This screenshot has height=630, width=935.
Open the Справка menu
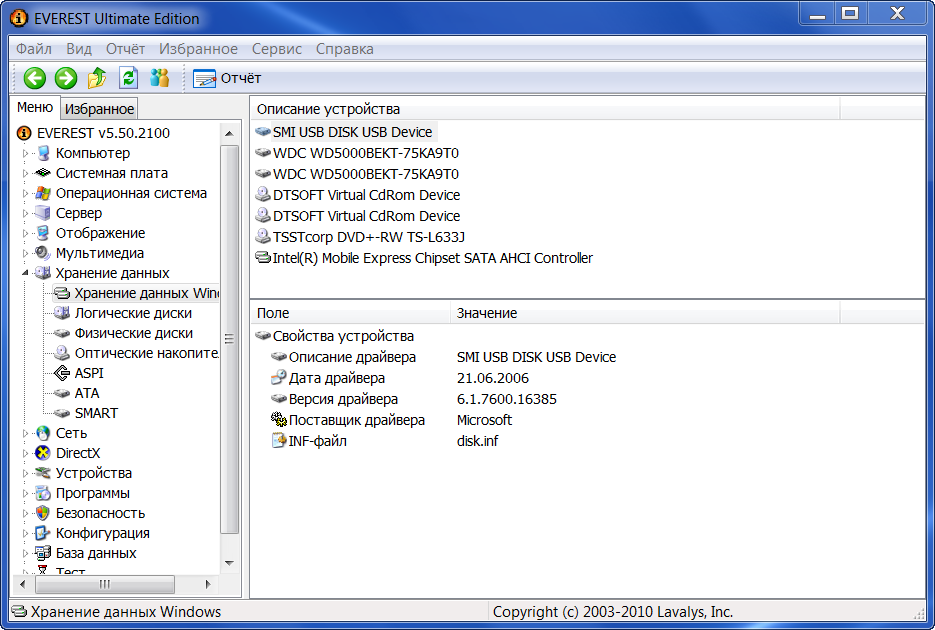(345, 49)
